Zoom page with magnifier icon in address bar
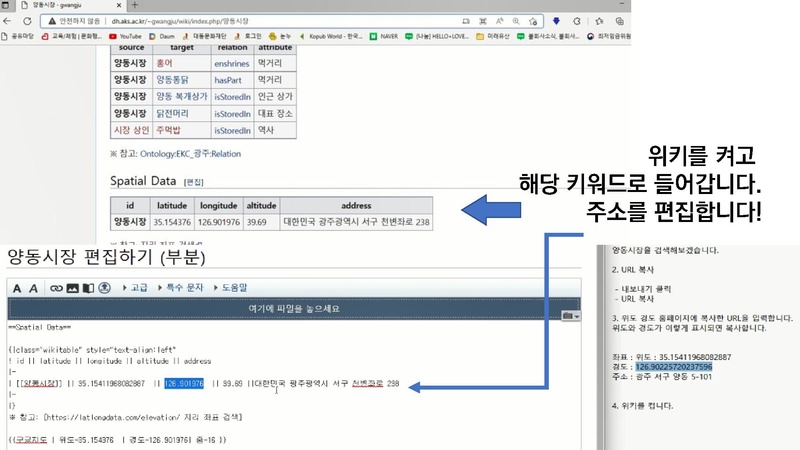 (x=516, y=21)
